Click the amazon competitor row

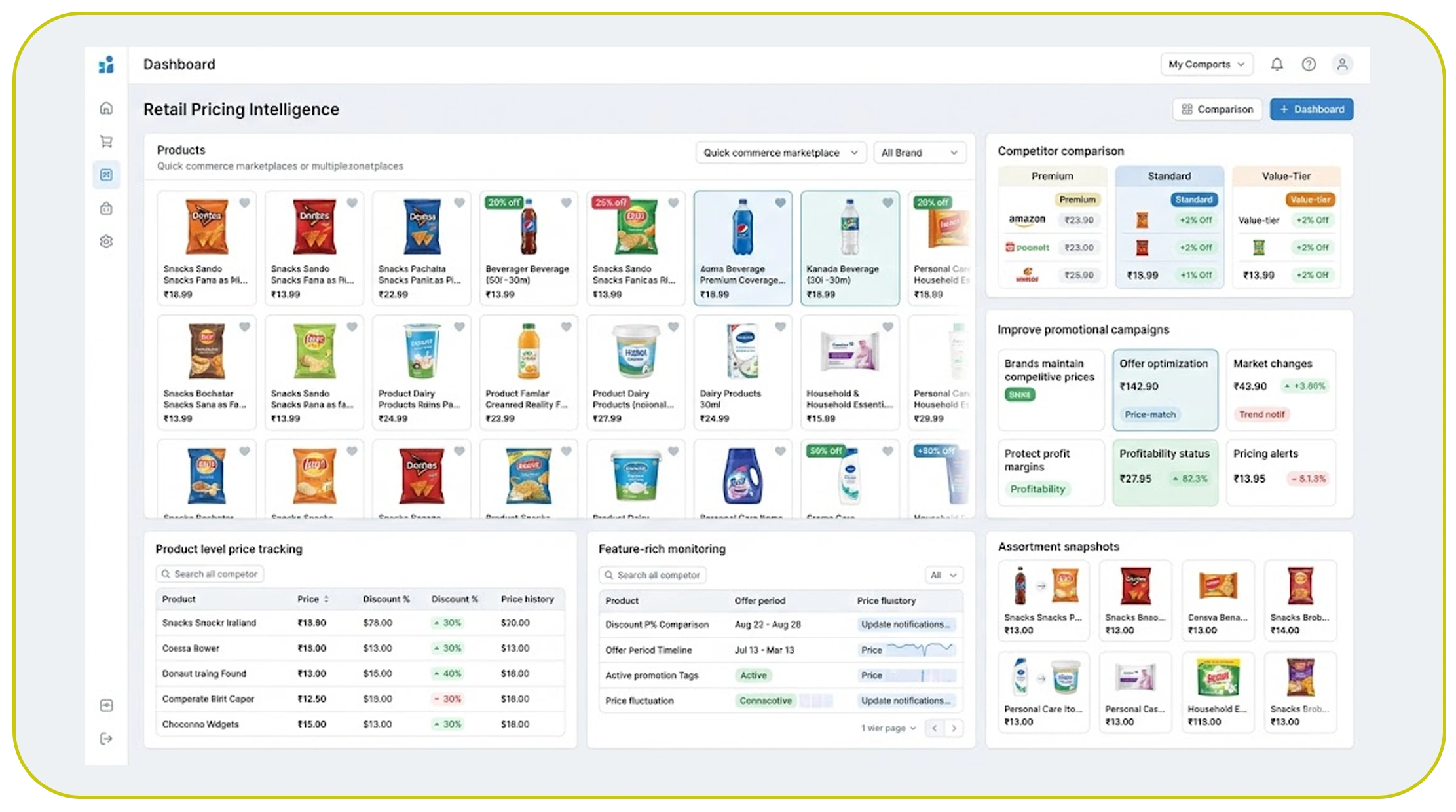click(x=1052, y=220)
